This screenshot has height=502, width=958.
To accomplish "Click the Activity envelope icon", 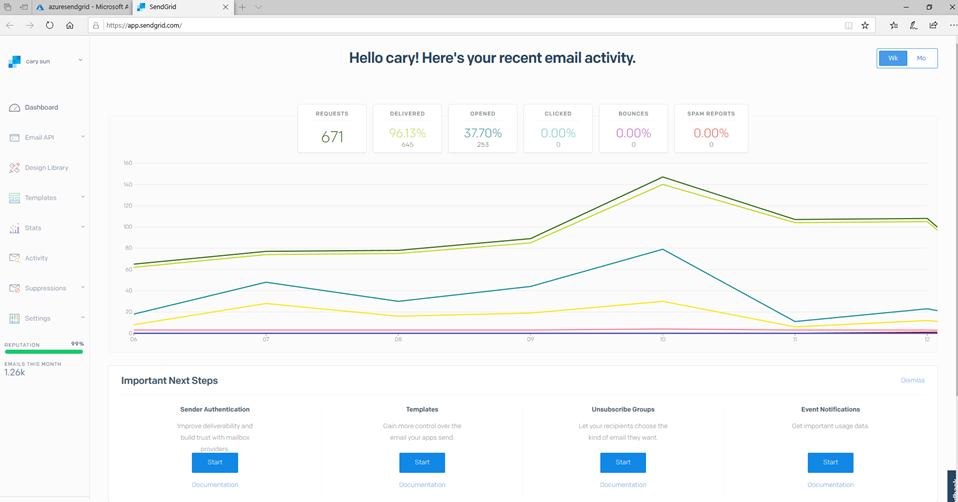I will (14, 258).
